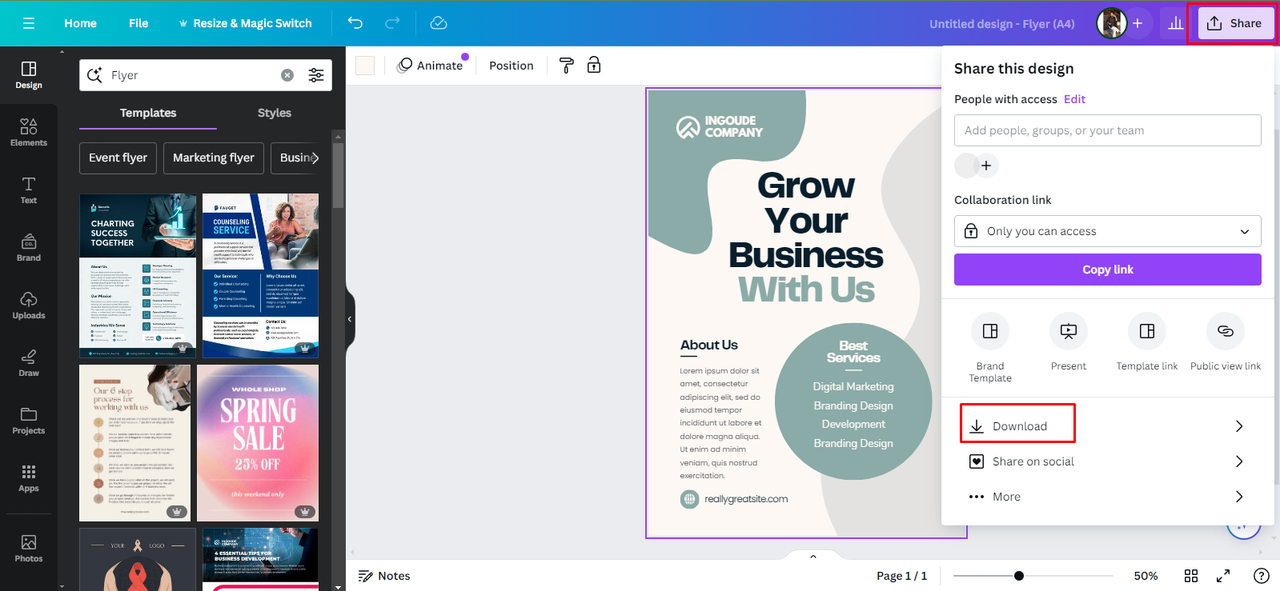This screenshot has height=591, width=1280.
Task: Open grid view icon in bottom bar
Action: click(1191, 576)
